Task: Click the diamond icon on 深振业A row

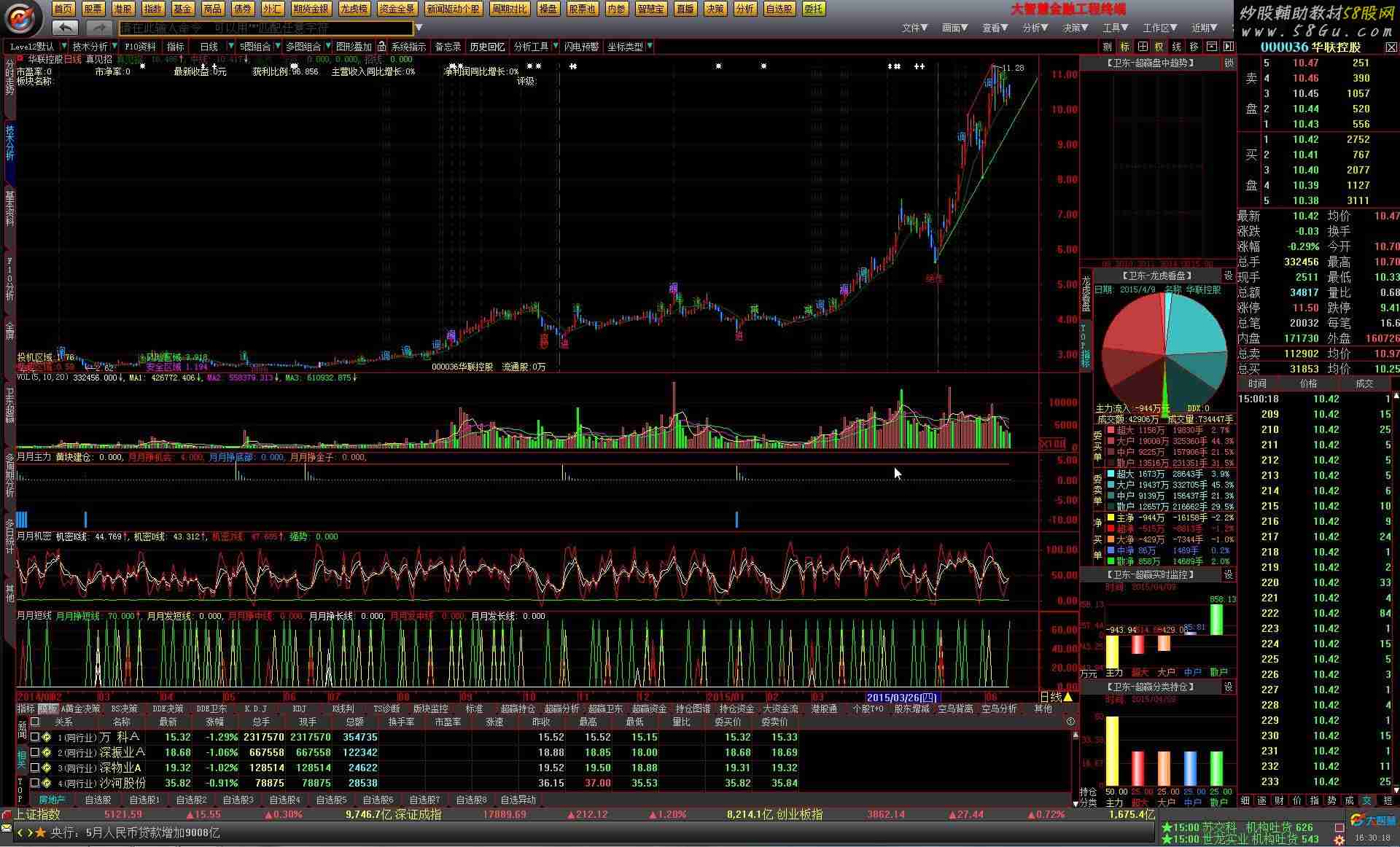Action: pos(47,752)
